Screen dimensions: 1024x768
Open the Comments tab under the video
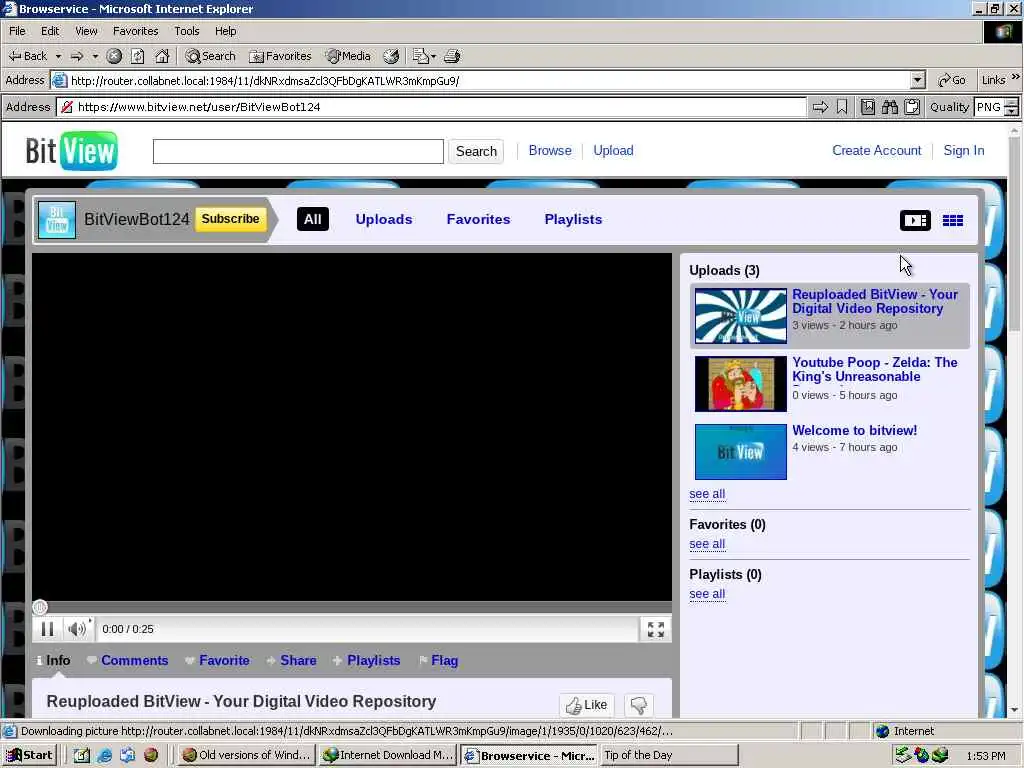click(x=128, y=660)
